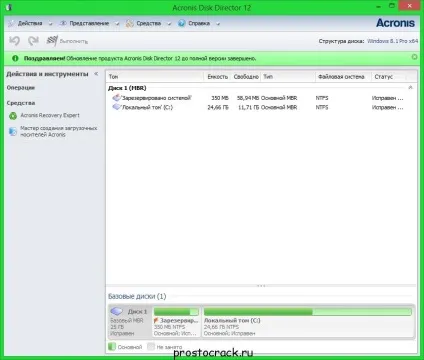Click the Диск 1 disk icon in map
The width and height of the screenshot is (424, 360).
click(116, 311)
